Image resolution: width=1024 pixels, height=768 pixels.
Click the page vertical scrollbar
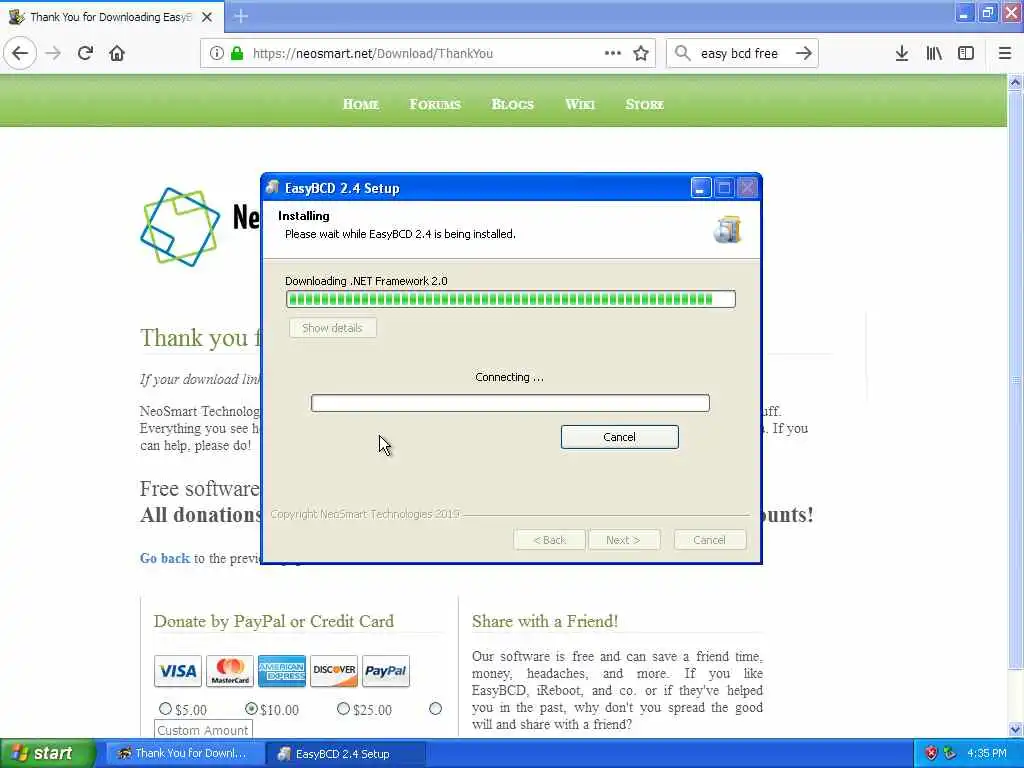click(x=1015, y=379)
